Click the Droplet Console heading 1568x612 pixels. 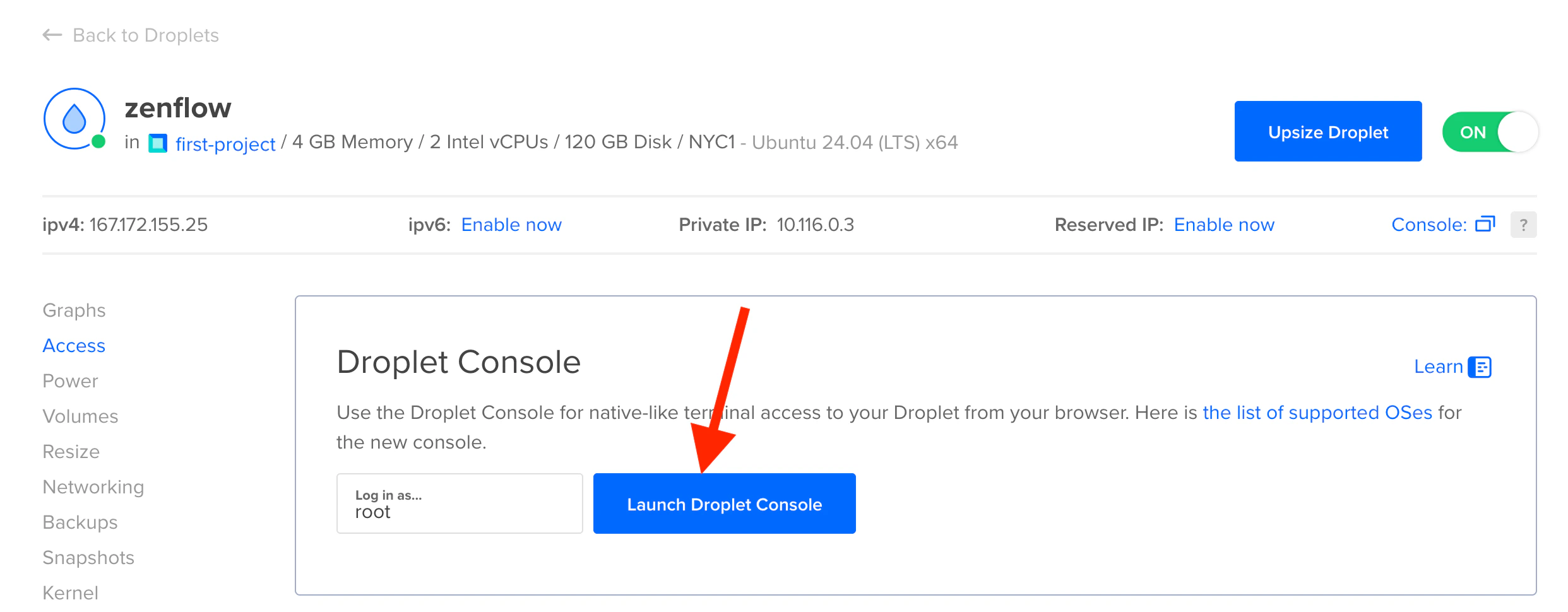(x=458, y=362)
